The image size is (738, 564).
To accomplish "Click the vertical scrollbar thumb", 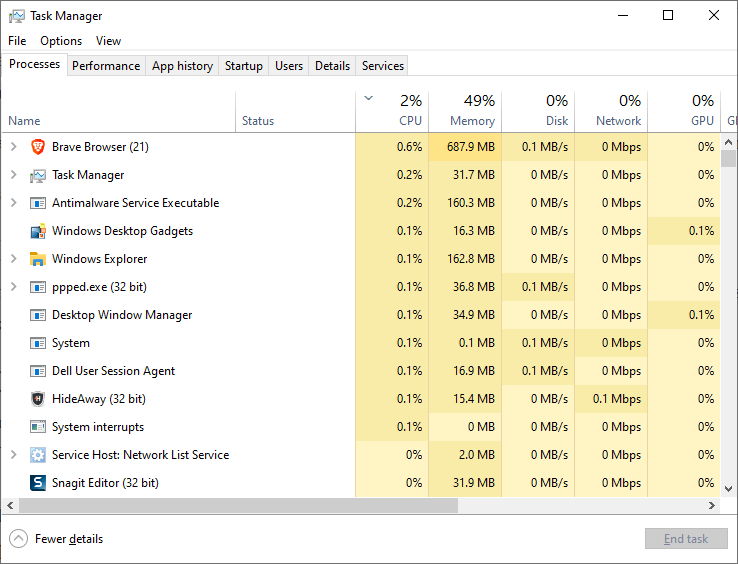I will [x=728, y=159].
